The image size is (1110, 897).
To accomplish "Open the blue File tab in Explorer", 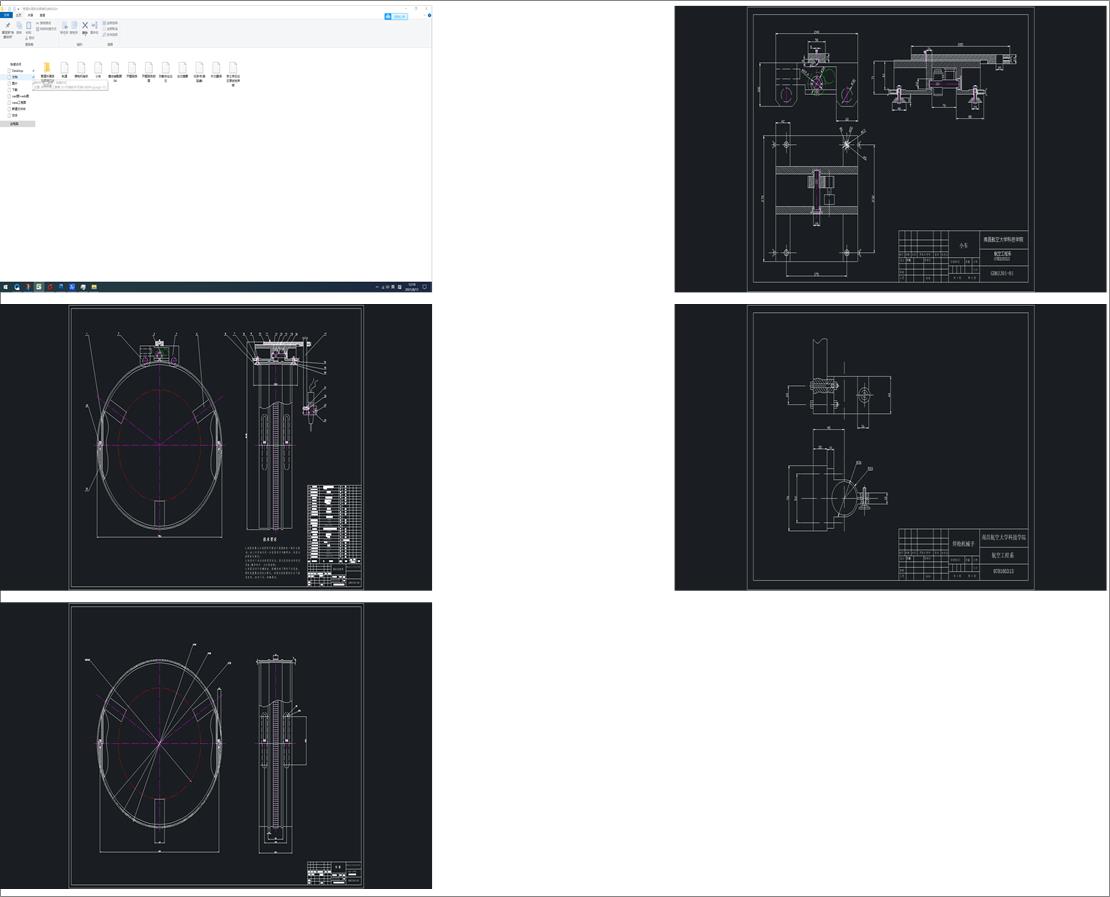I will click(x=6, y=15).
